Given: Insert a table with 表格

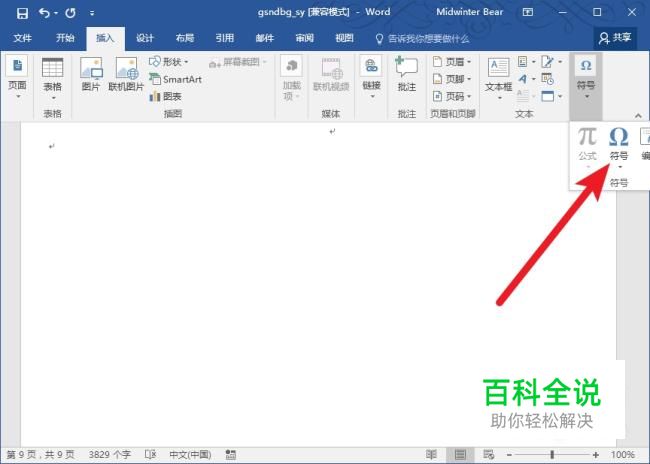Looking at the screenshot, I should [52, 79].
